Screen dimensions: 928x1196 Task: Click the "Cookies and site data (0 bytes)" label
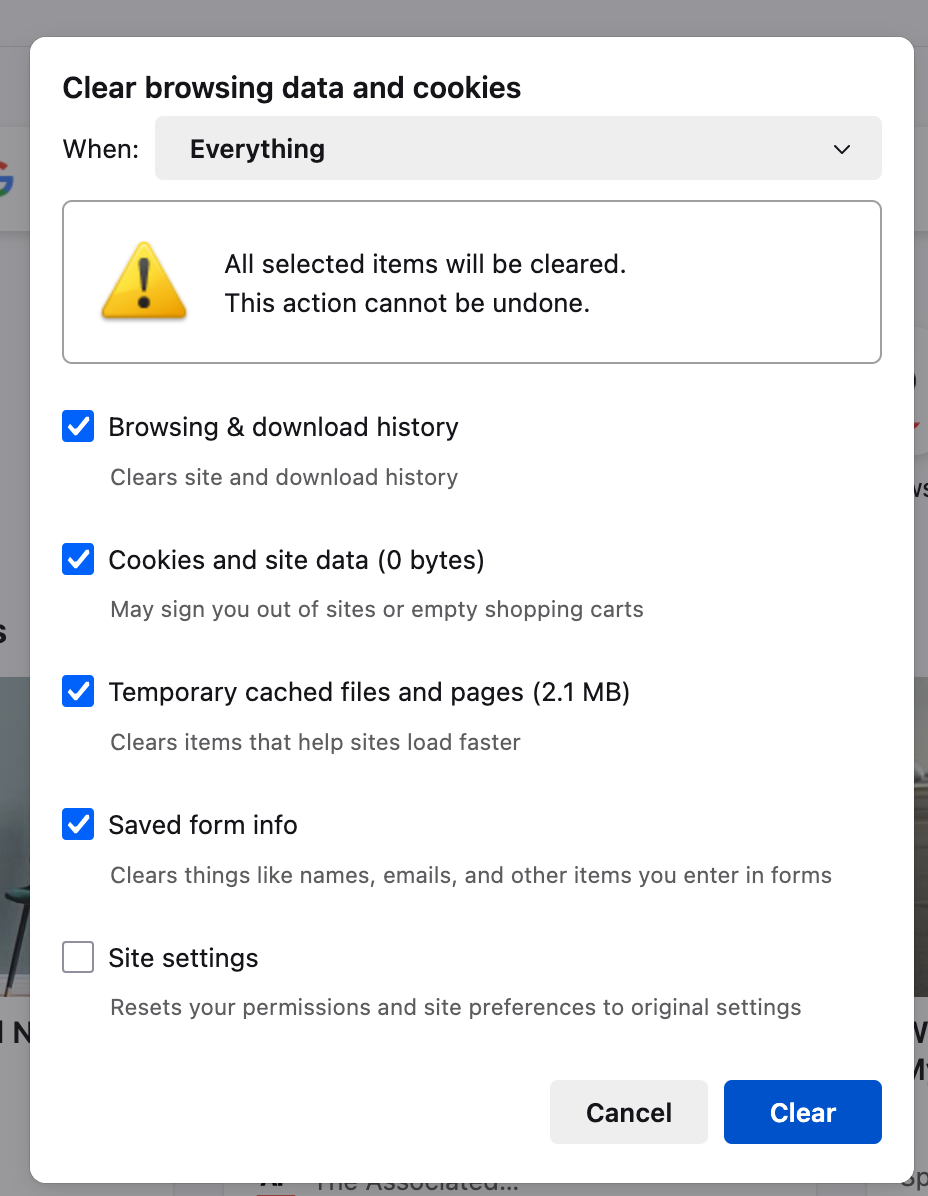[x=296, y=560]
